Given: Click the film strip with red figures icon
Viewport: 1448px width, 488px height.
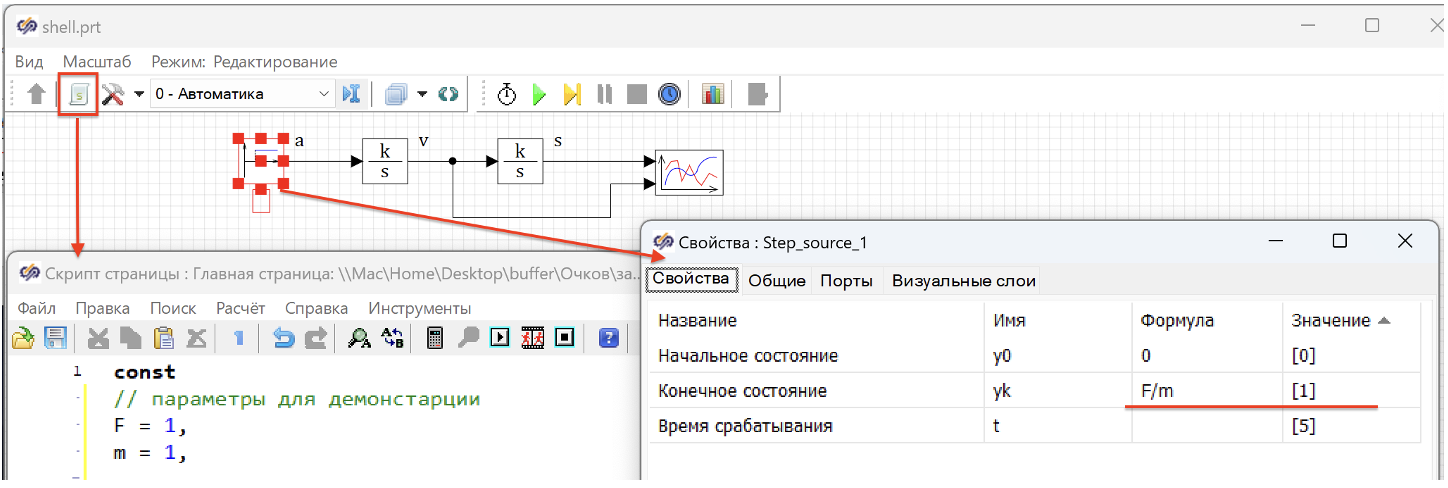Looking at the screenshot, I should click(532, 338).
